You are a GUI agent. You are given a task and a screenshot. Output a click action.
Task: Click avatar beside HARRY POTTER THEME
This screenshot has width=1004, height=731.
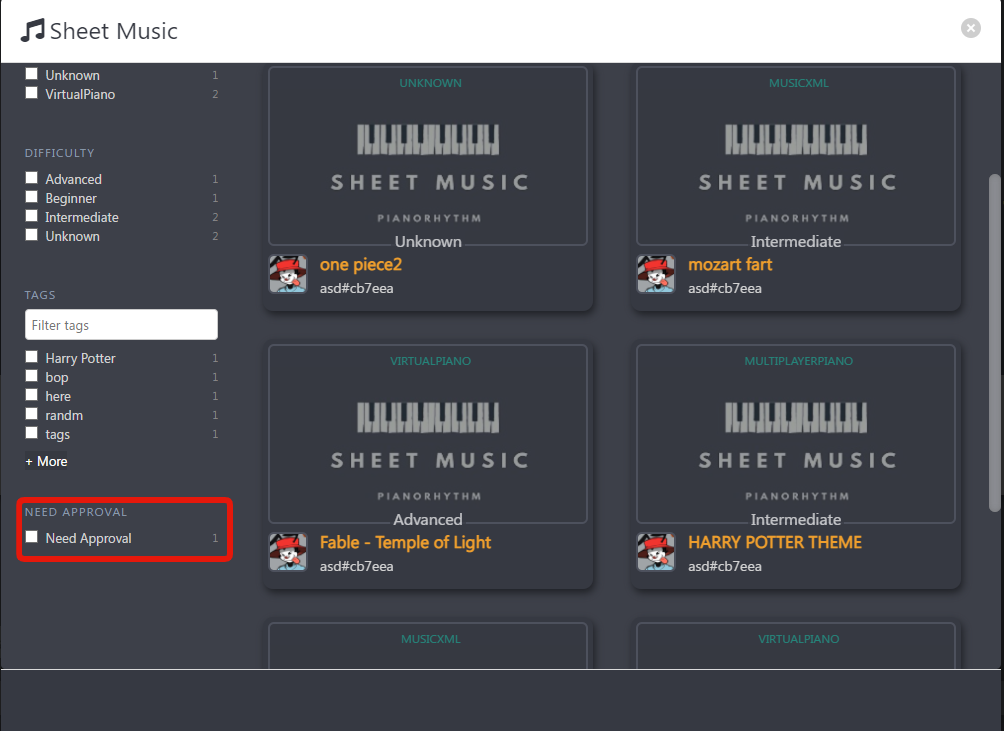(656, 552)
